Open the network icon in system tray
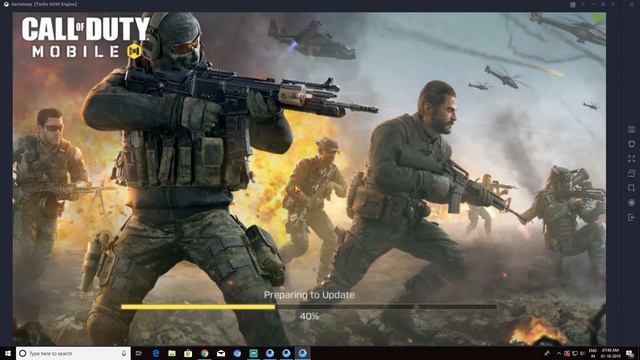Screen dimensions: 640x360 click(x=575, y=353)
